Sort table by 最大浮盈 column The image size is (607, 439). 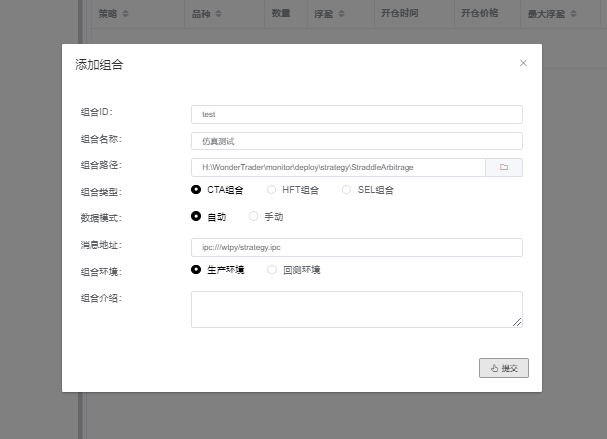(573, 14)
